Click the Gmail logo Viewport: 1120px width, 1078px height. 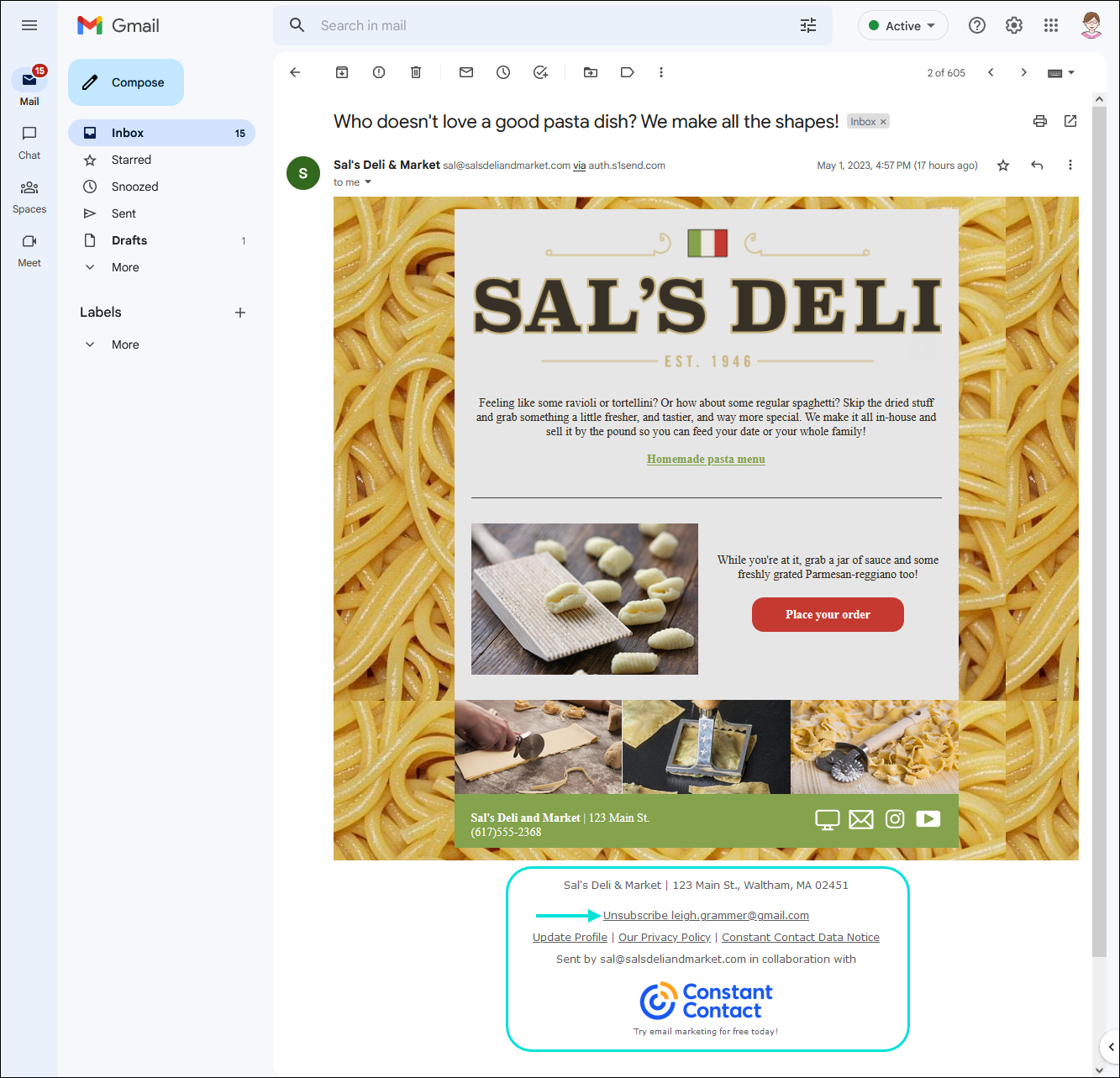pos(118,25)
